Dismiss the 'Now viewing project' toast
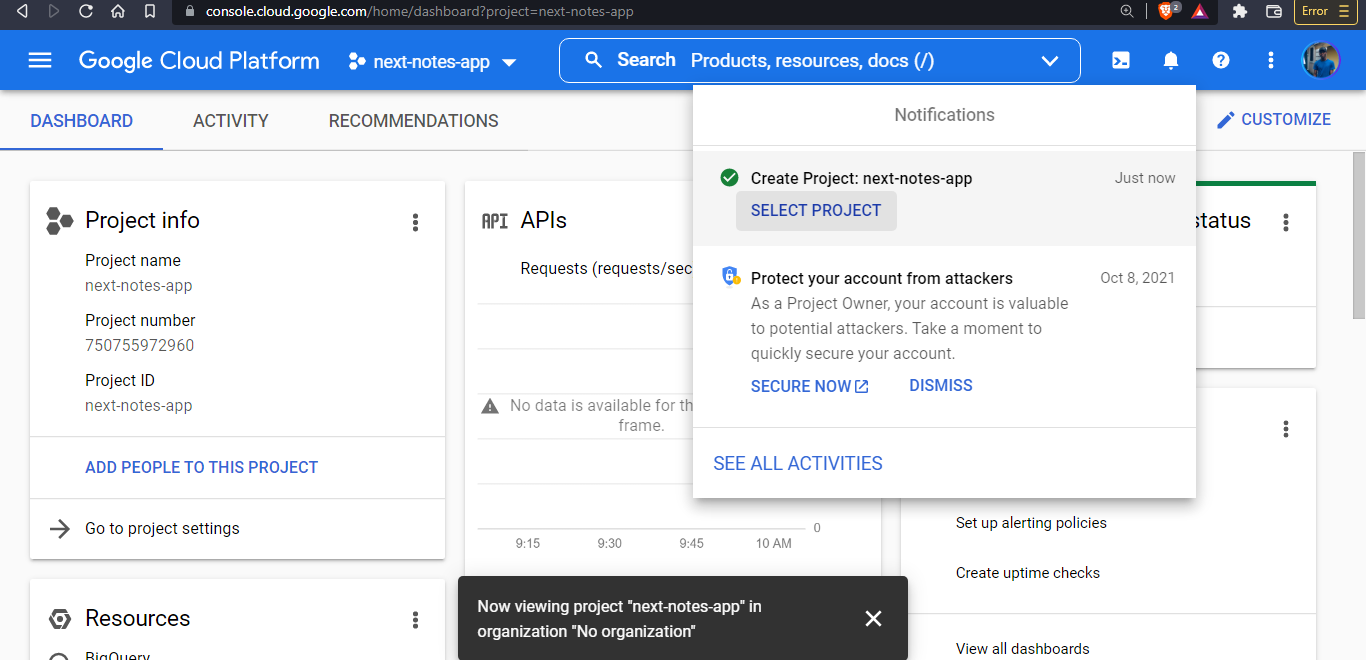The image size is (1366, 660). [873, 618]
